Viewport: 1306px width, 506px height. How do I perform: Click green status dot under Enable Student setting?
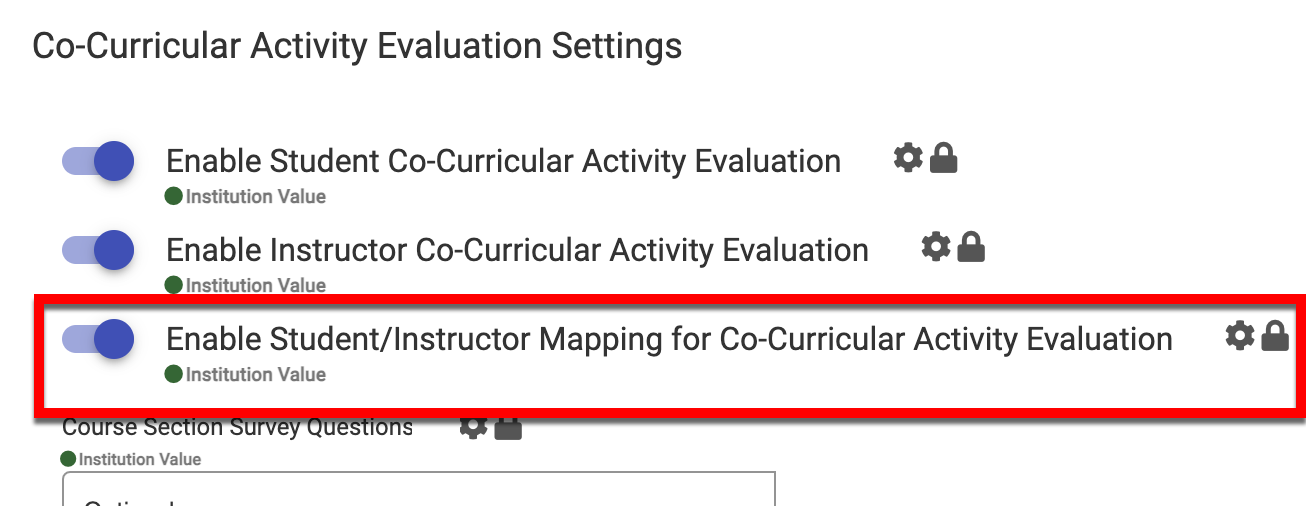point(174,197)
